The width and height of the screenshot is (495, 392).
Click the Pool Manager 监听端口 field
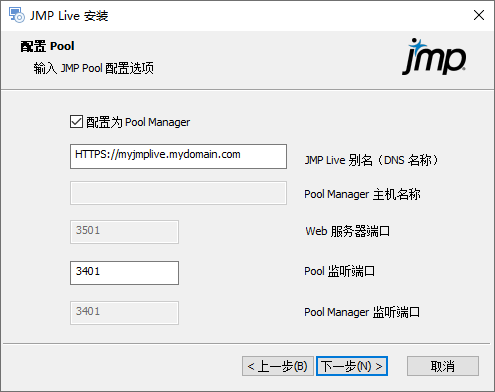pyautogui.click(x=124, y=313)
